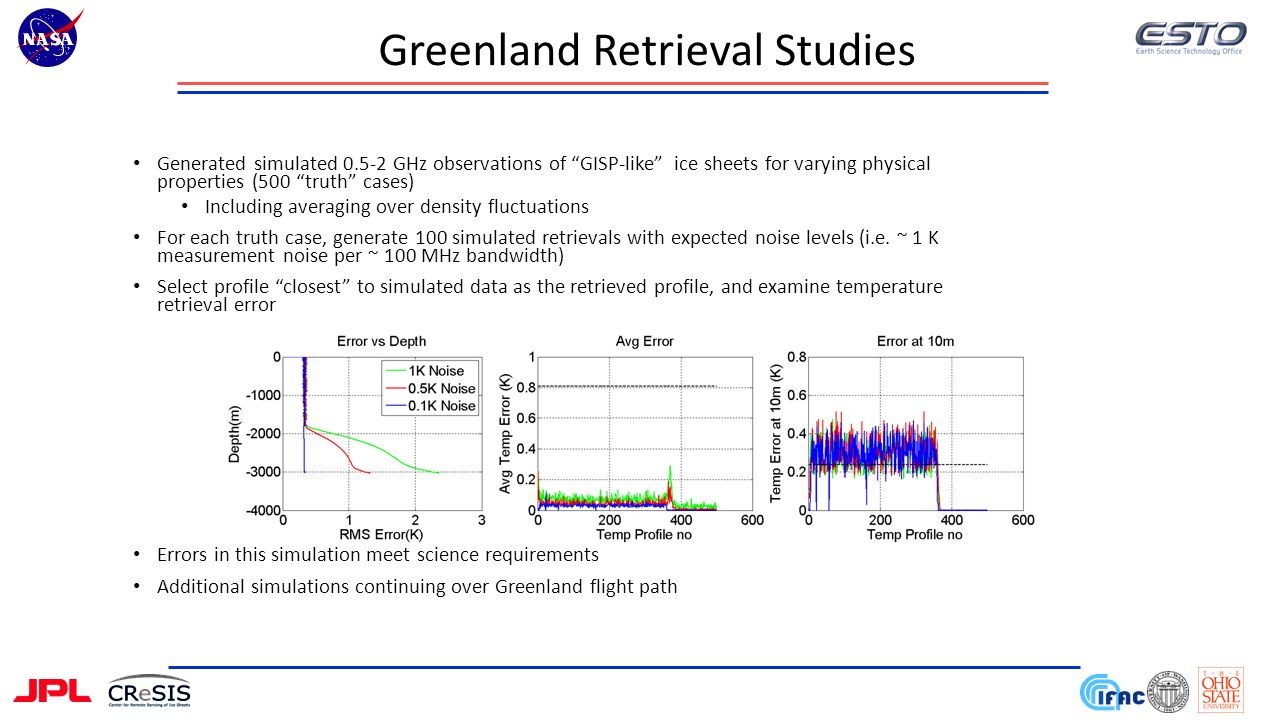Click the Avg Error chart
Image resolution: width=1280 pixels, height=720 pixels.
[630, 438]
